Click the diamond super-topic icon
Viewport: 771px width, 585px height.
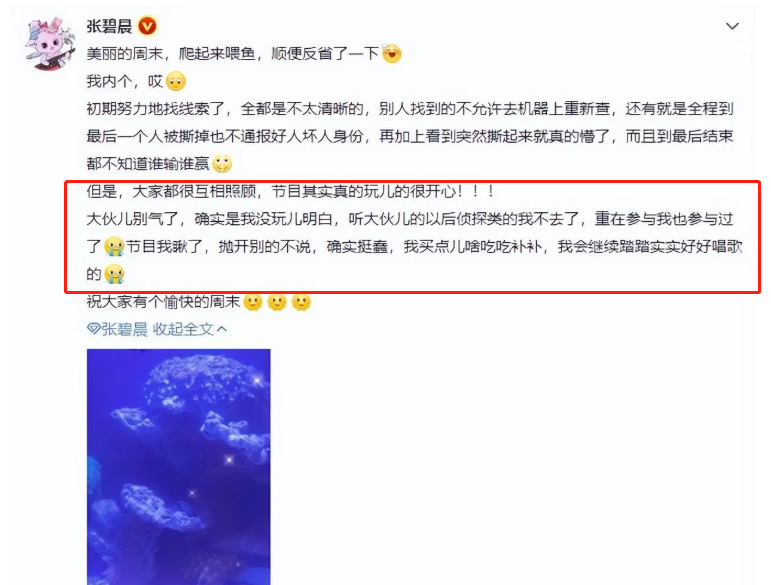pos(93,329)
